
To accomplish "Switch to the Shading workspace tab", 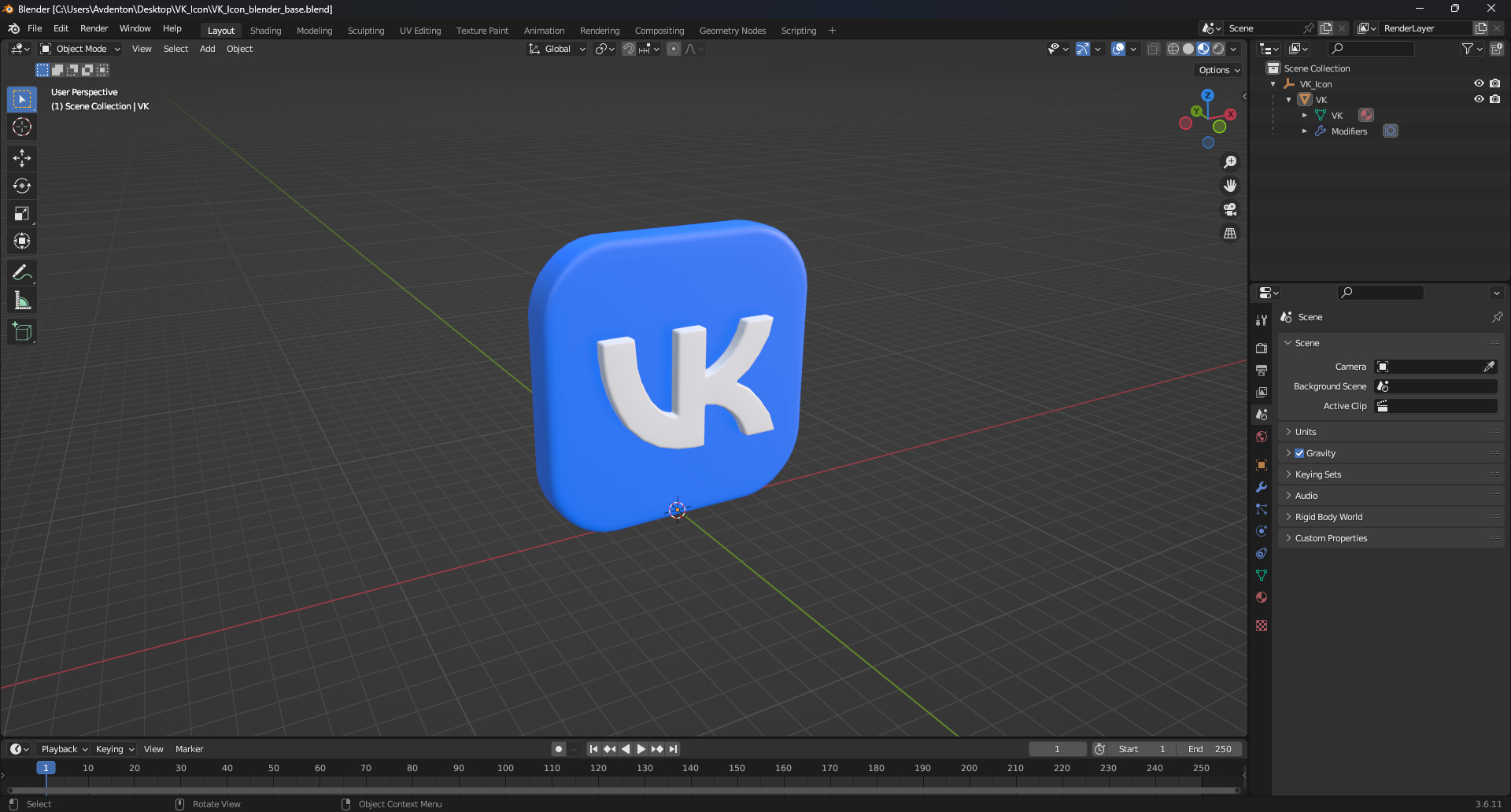I will click(265, 31).
